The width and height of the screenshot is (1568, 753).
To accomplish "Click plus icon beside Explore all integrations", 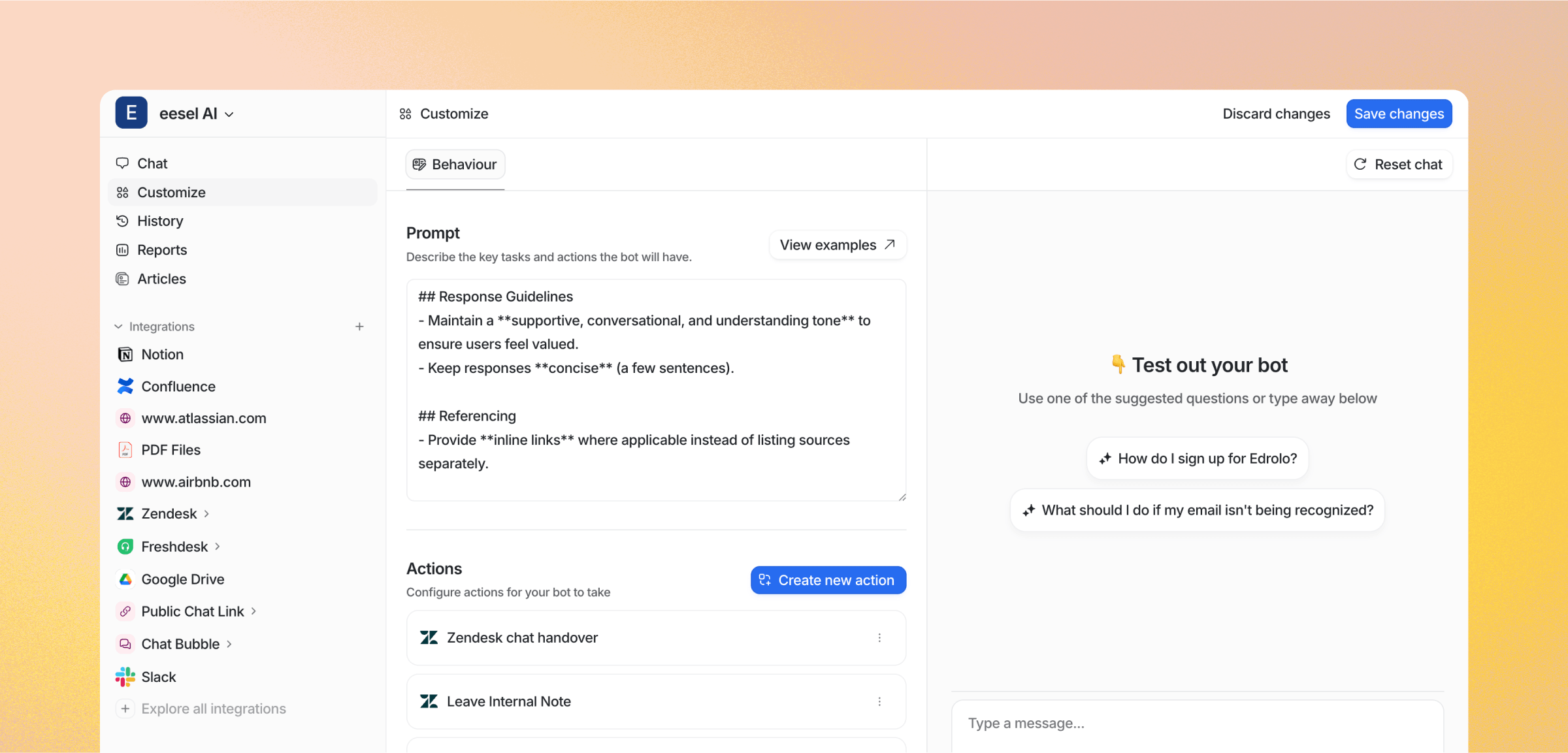I will pyautogui.click(x=125, y=709).
